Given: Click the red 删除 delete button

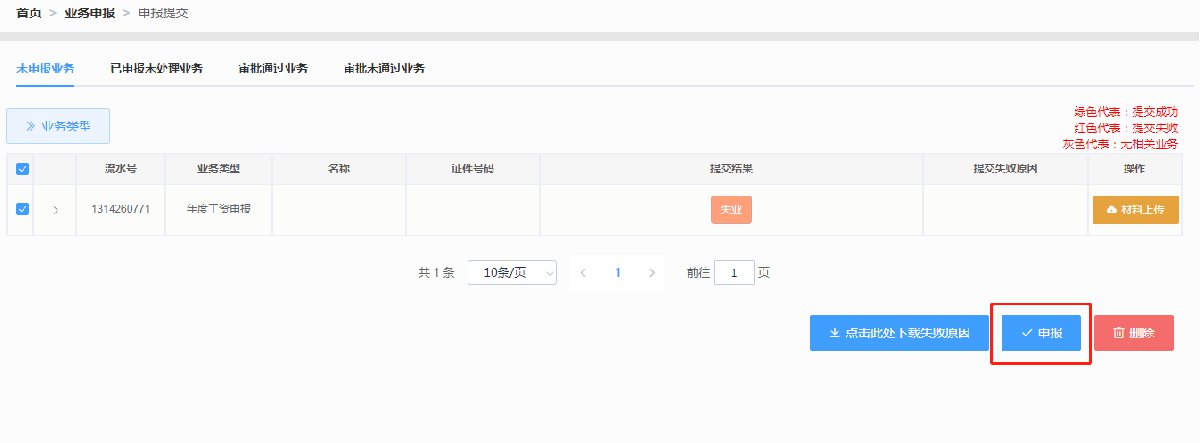Looking at the screenshot, I should coord(1133,332).
